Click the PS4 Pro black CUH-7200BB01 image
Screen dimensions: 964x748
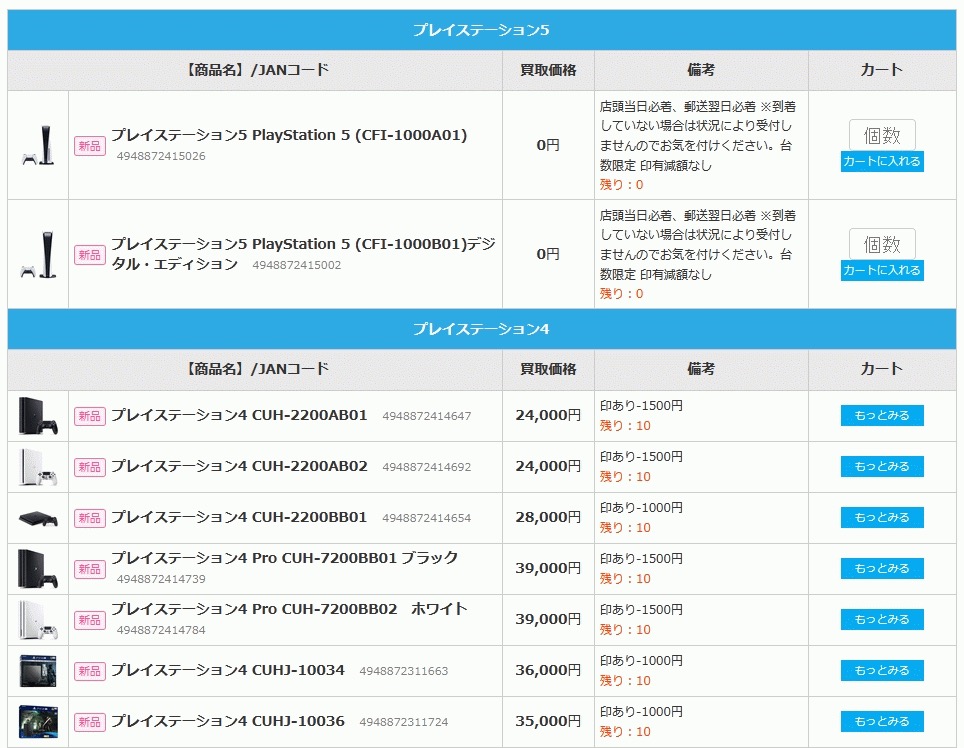click(x=38, y=569)
